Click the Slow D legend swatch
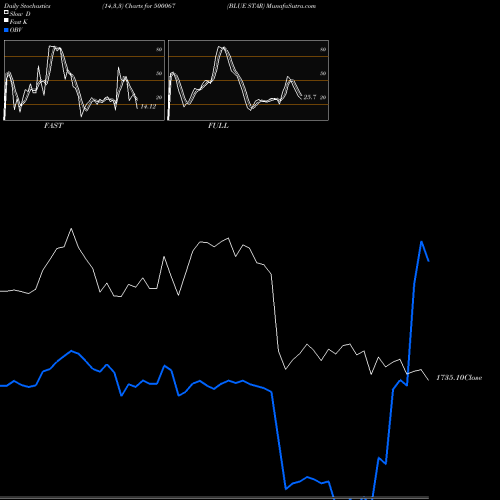 pos(6,13)
